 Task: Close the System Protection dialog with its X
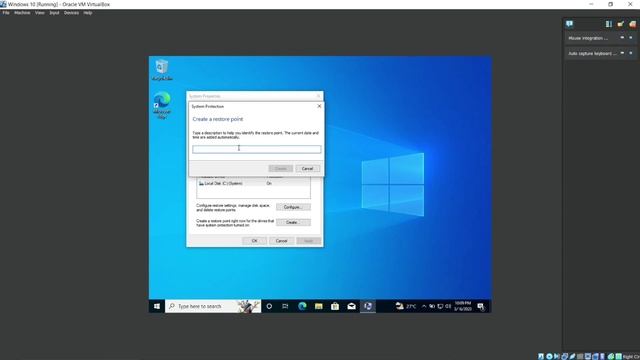tap(319, 106)
